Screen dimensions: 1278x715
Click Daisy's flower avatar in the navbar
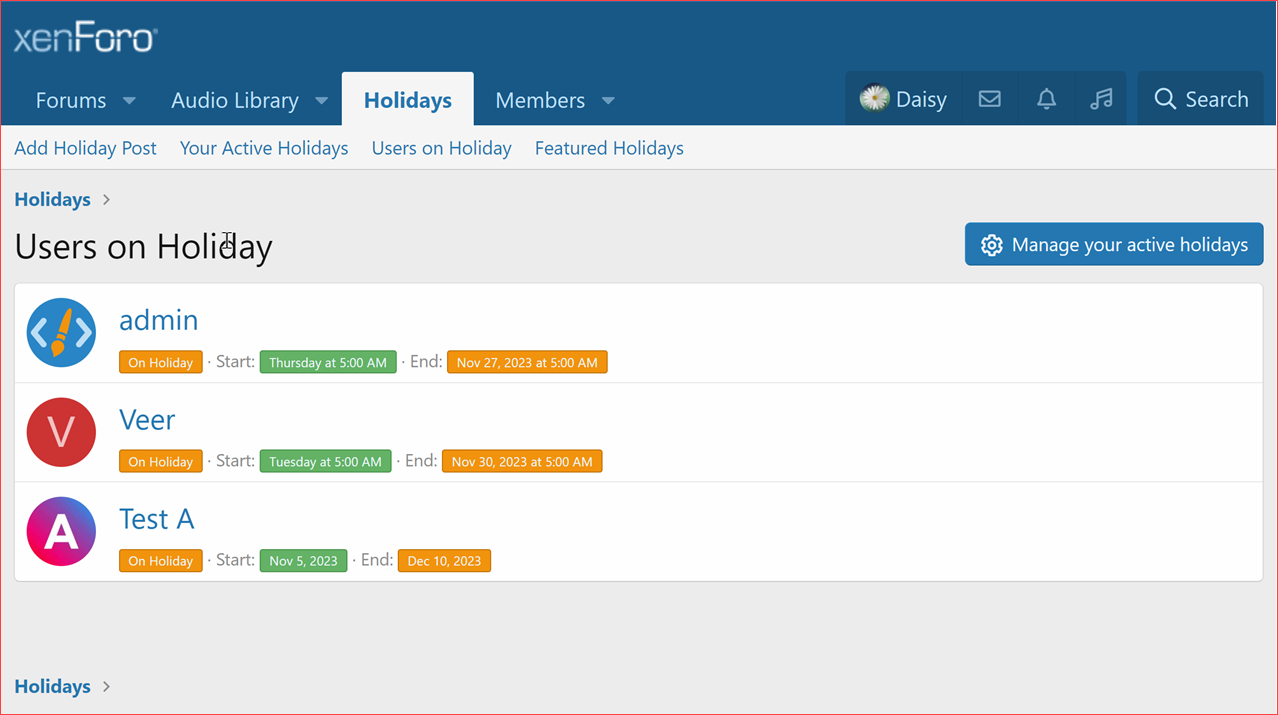tap(873, 98)
